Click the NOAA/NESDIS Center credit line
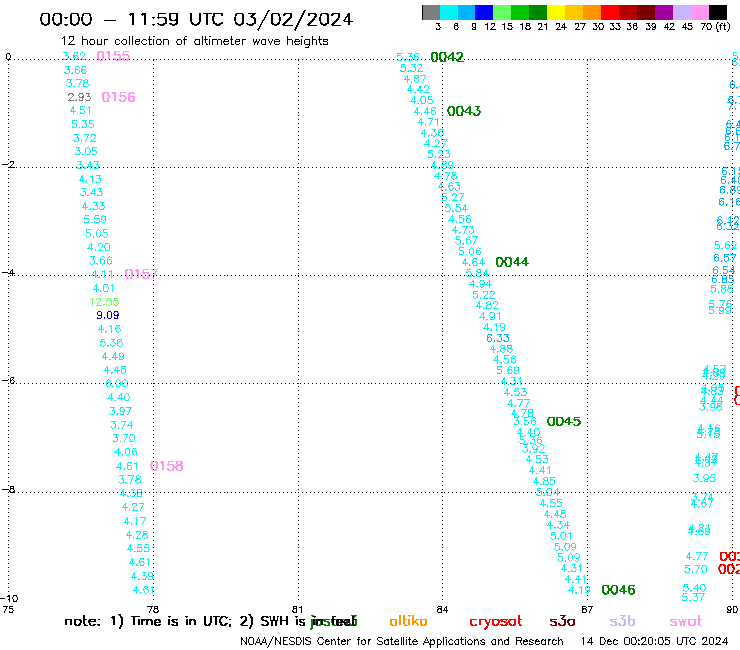 point(402,642)
